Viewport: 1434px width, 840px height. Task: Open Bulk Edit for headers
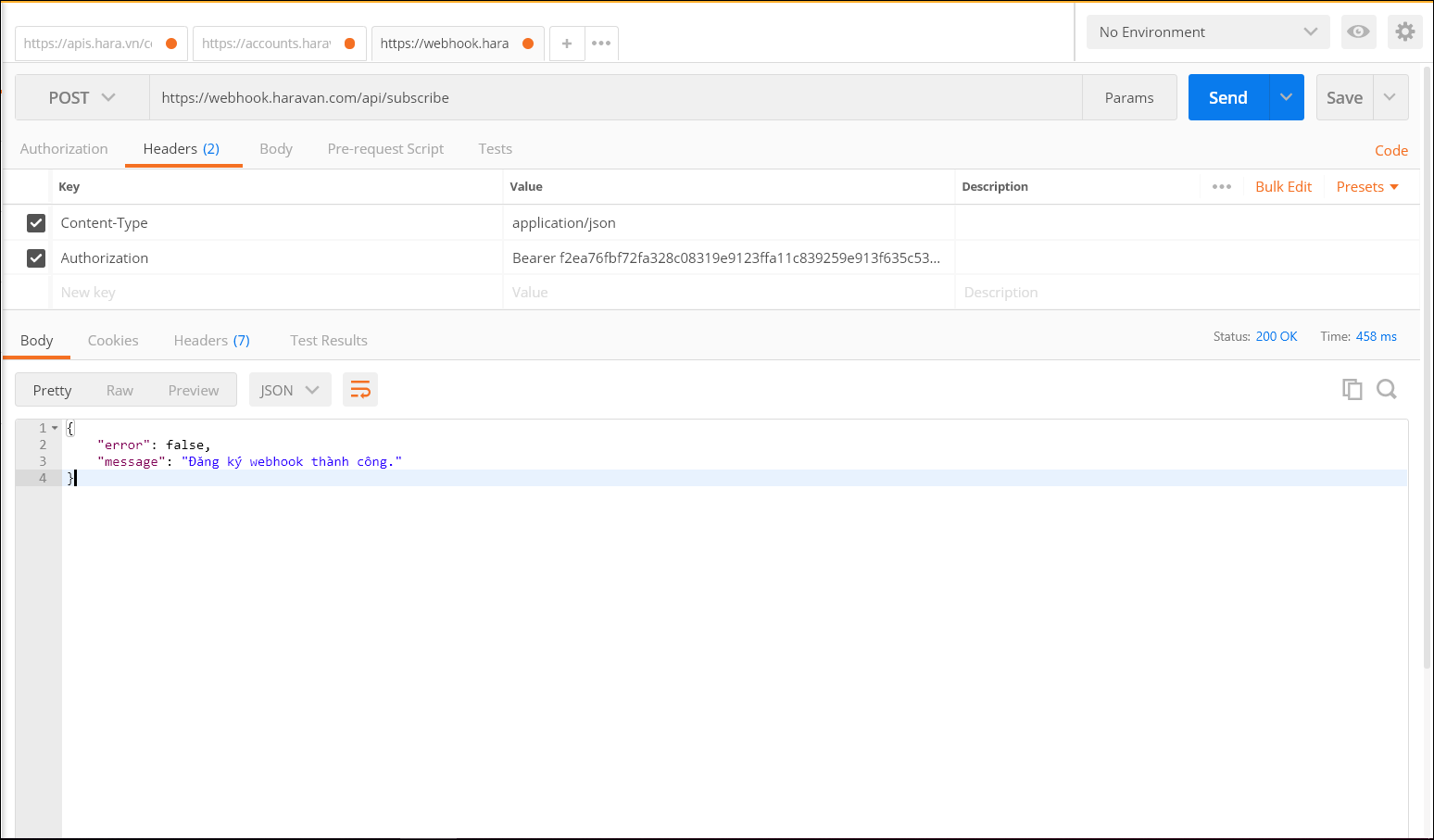point(1283,187)
